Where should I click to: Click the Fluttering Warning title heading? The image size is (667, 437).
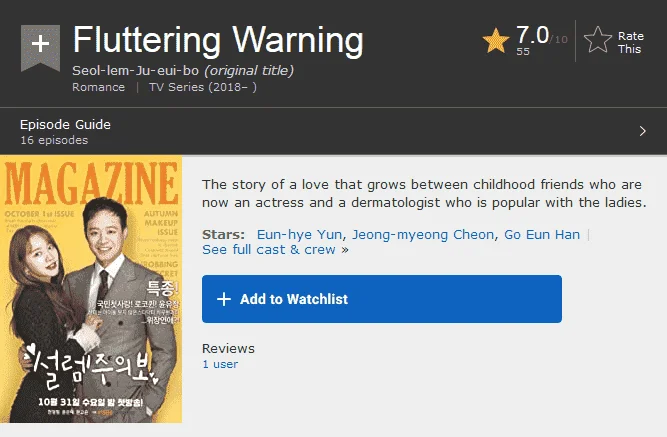[x=218, y=40]
